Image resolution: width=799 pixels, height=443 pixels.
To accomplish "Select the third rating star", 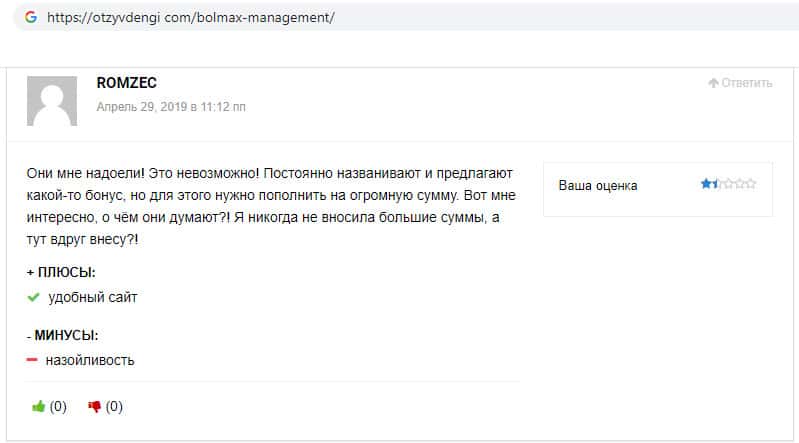I will 729,184.
